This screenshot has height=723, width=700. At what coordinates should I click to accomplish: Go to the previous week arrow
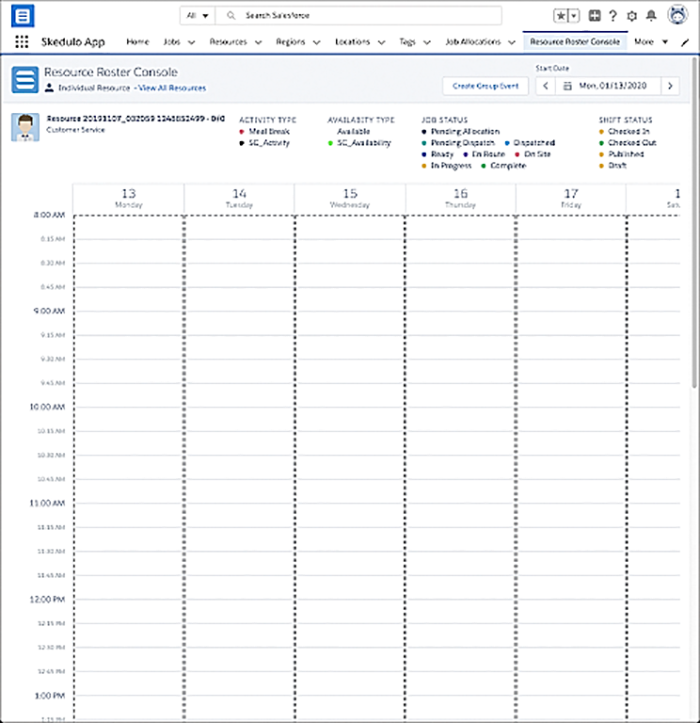[546, 86]
